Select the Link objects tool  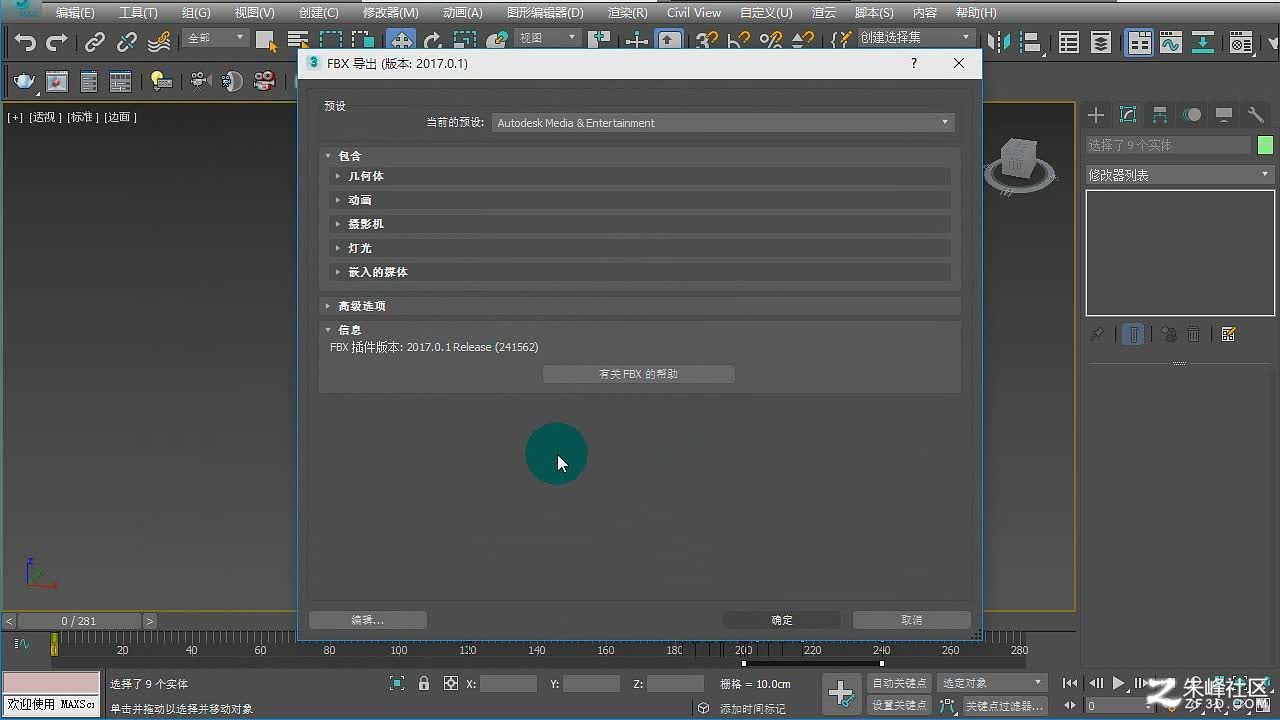point(95,42)
